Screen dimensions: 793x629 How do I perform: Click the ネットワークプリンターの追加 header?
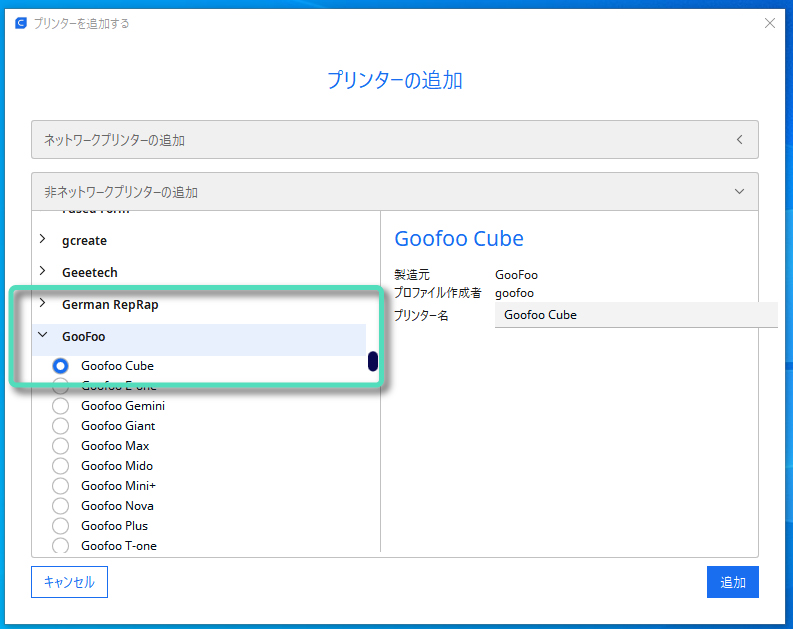(x=394, y=140)
